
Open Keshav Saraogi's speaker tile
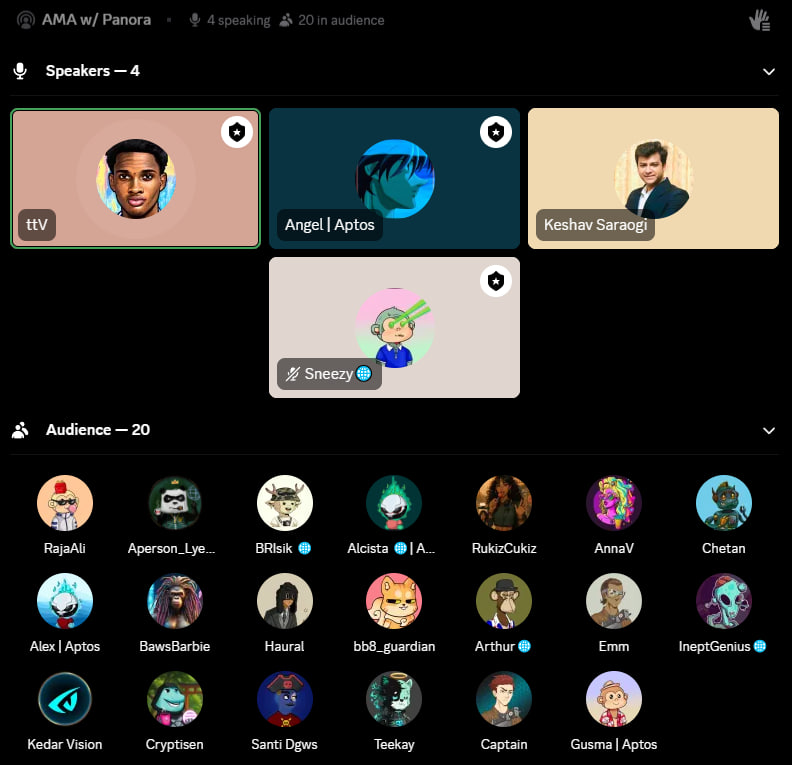click(653, 178)
